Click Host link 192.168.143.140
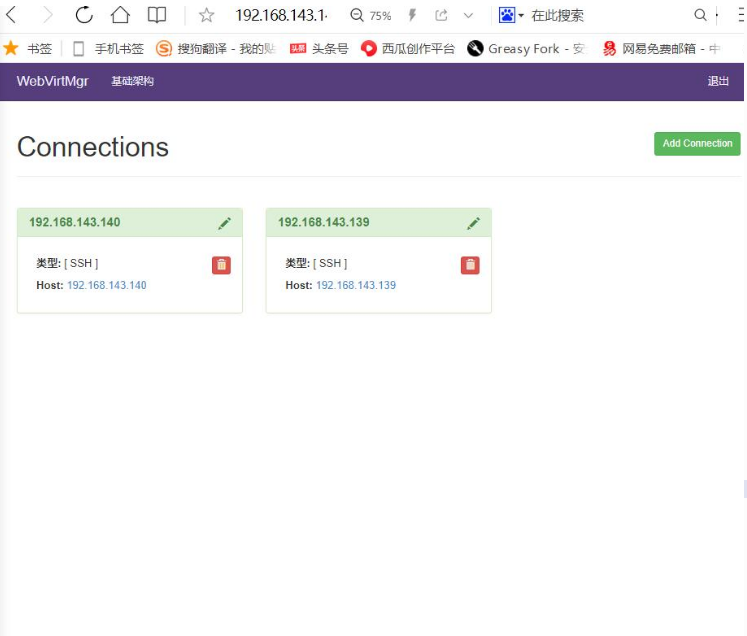747x636 pixels. coord(107,285)
